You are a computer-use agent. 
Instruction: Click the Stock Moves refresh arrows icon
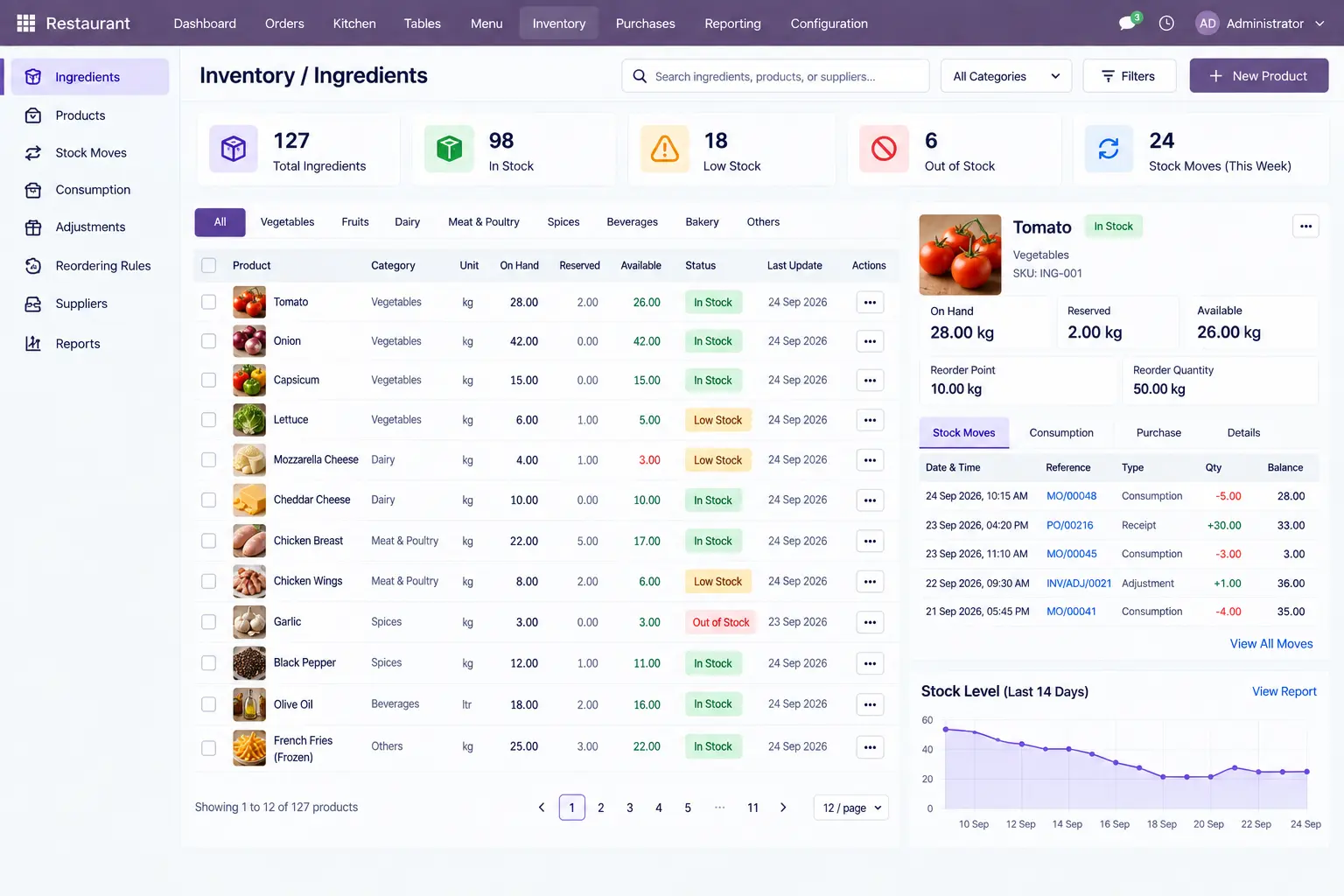point(1109,149)
